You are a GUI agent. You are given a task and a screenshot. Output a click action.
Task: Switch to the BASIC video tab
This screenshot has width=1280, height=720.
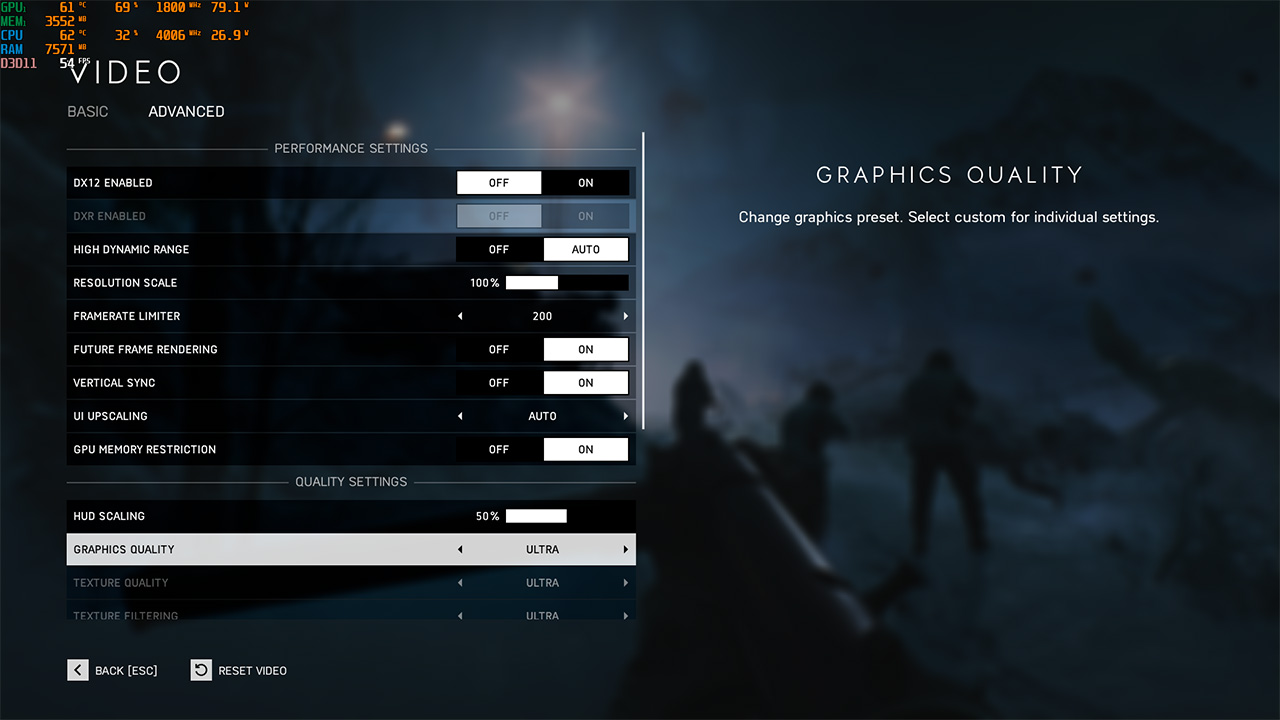point(88,111)
